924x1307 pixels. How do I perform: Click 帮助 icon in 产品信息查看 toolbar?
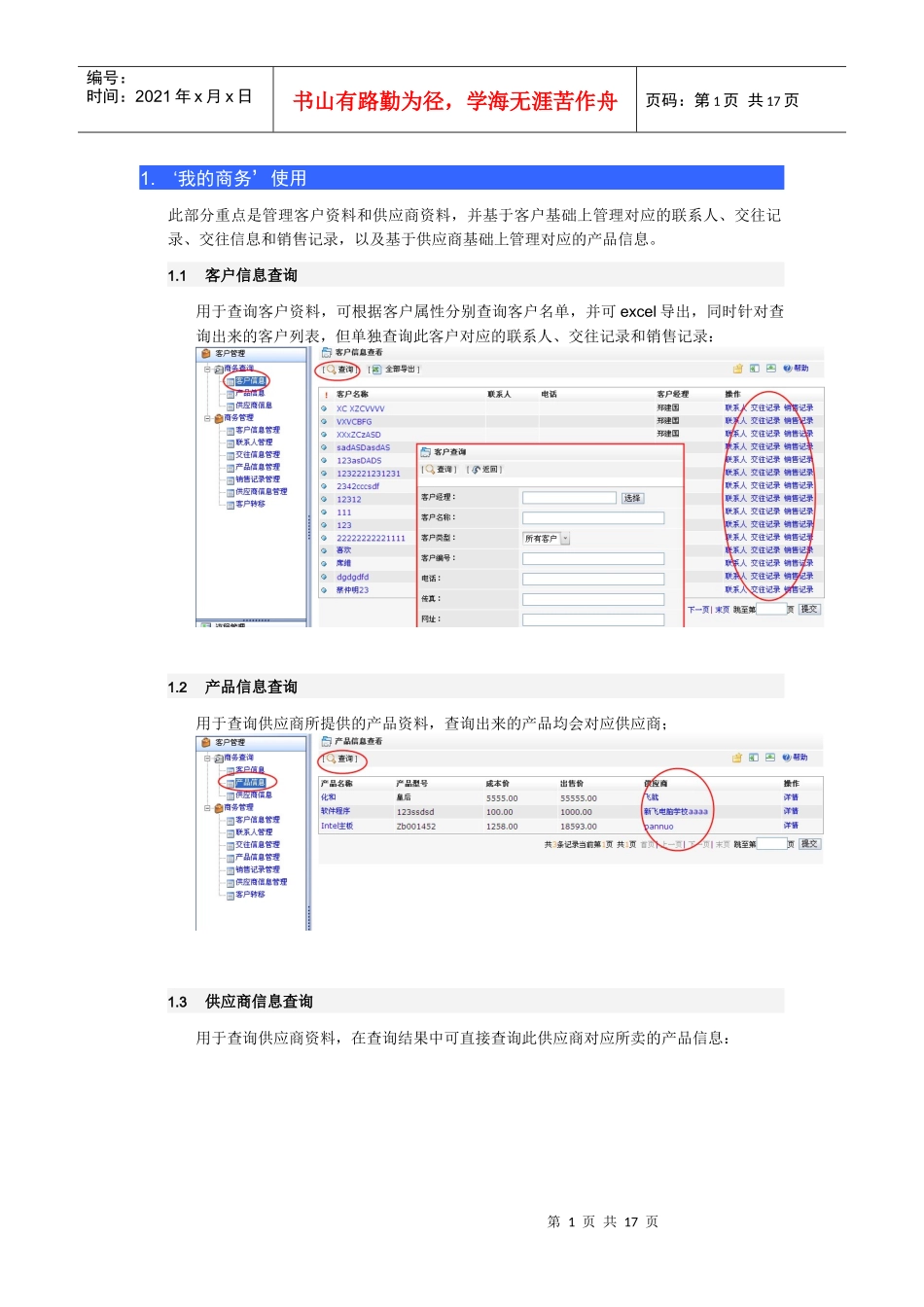coord(795,758)
